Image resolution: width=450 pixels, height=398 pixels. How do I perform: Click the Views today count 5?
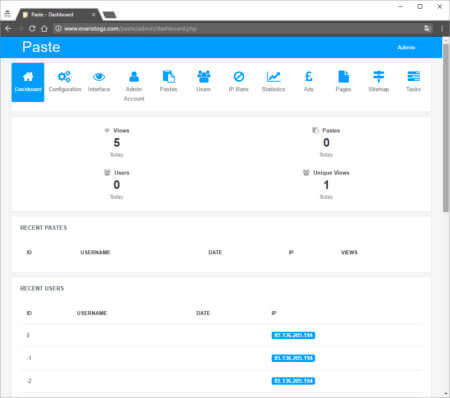[117, 143]
